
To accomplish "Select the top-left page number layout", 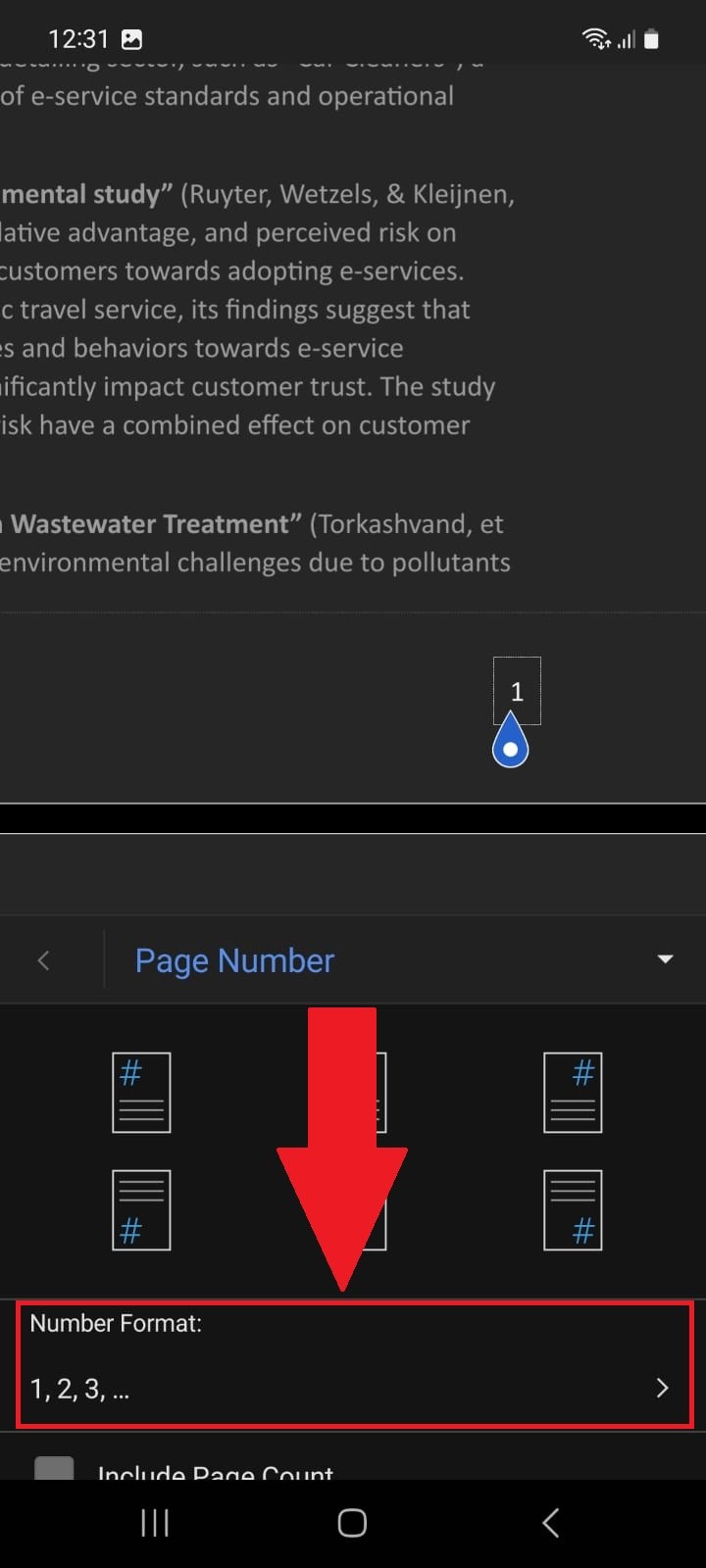I will 141,1093.
